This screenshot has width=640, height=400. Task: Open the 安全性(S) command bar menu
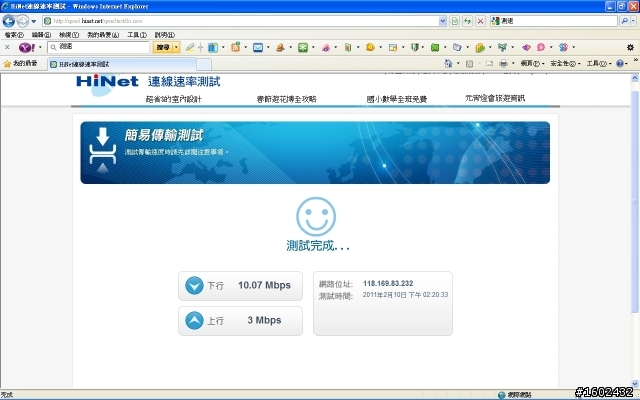point(565,64)
